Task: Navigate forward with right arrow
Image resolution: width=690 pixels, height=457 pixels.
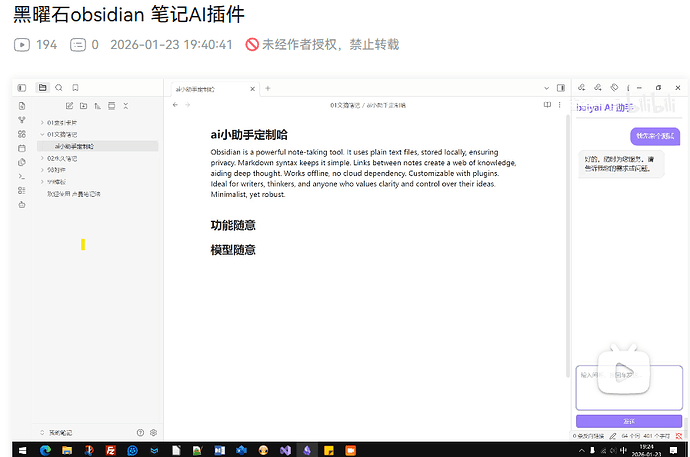Action: (x=187, y=105)
